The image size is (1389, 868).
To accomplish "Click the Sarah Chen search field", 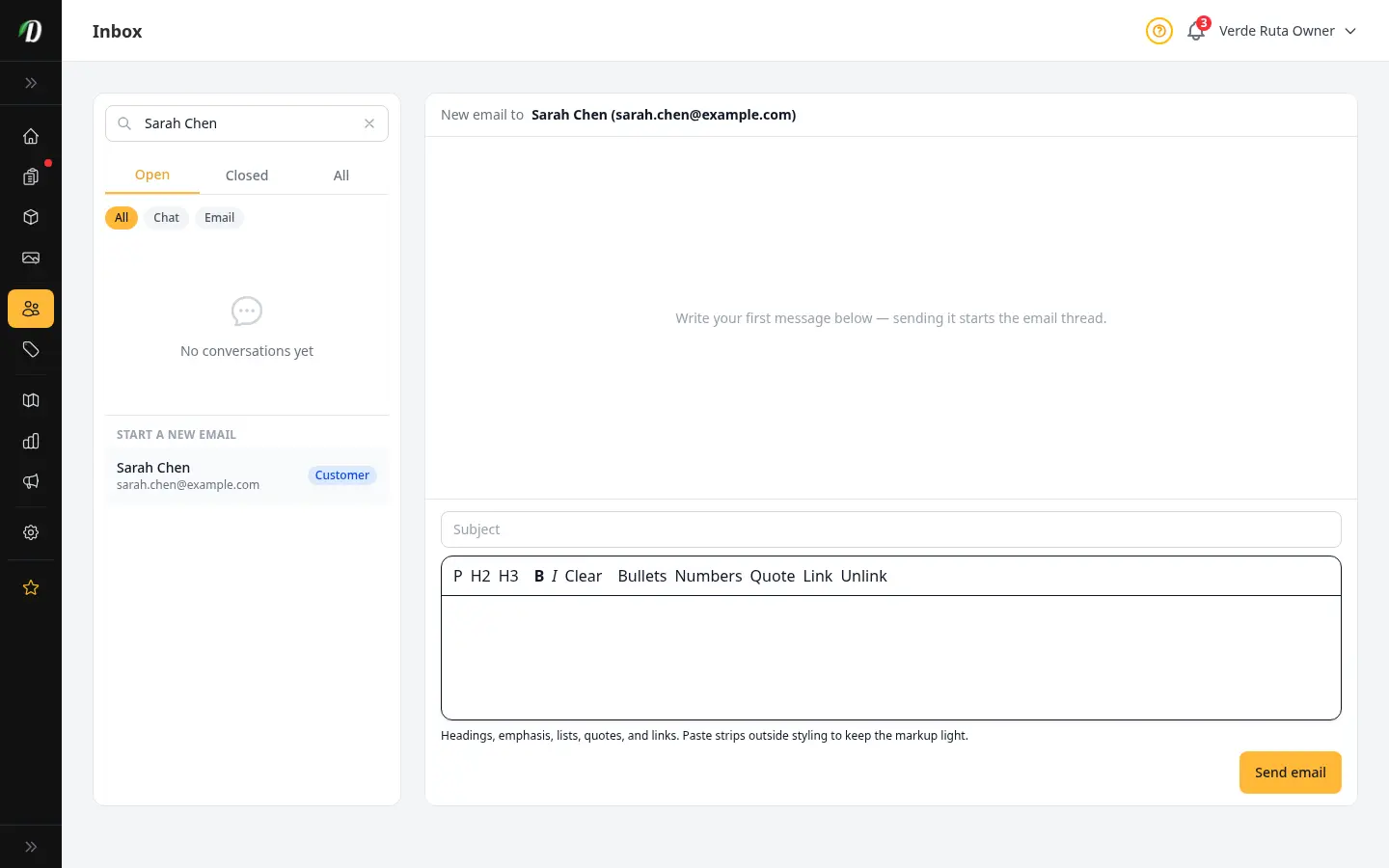I will 247,123.
